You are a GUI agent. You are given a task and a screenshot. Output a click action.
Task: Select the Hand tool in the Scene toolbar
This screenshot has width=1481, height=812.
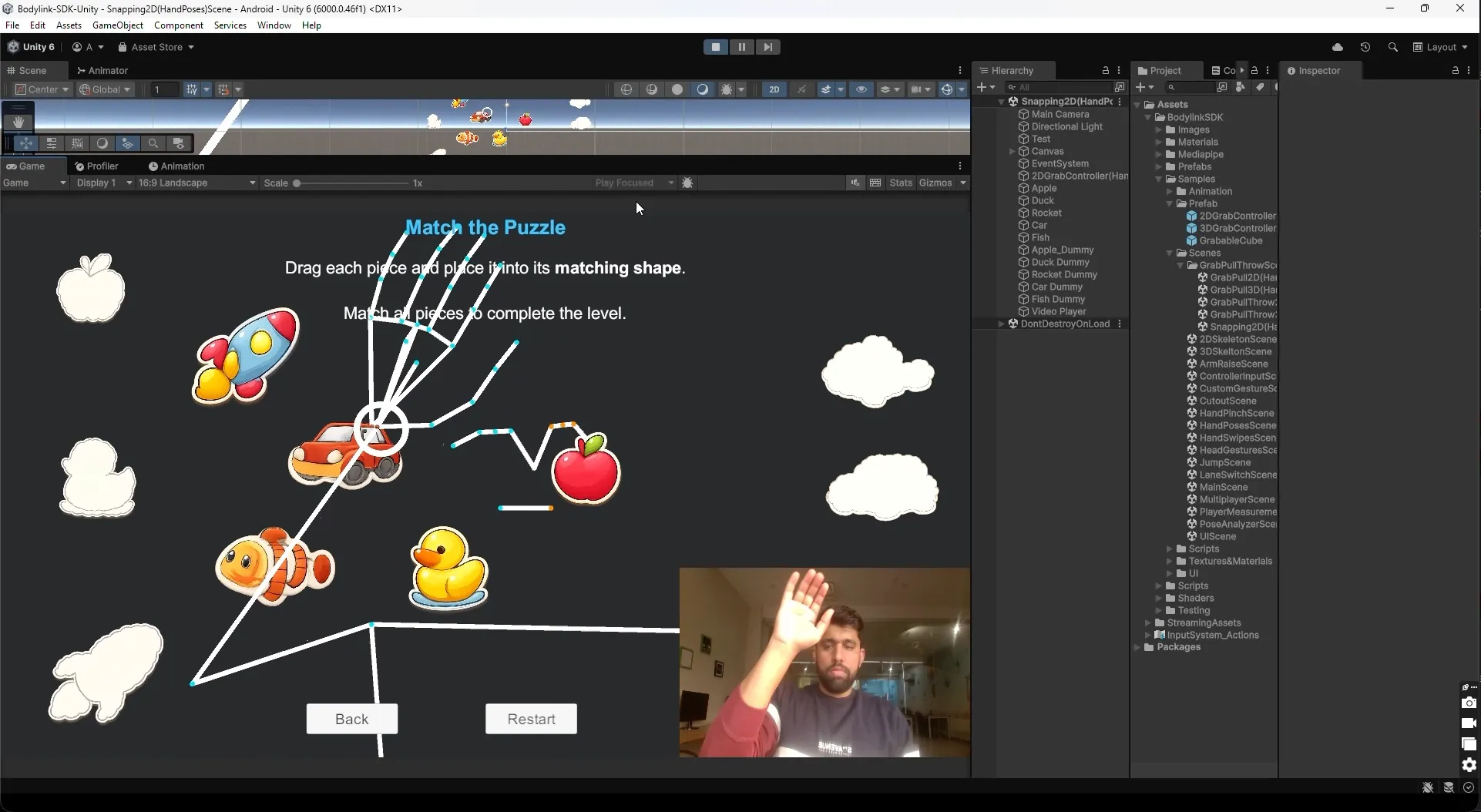(x=18, y=121)
